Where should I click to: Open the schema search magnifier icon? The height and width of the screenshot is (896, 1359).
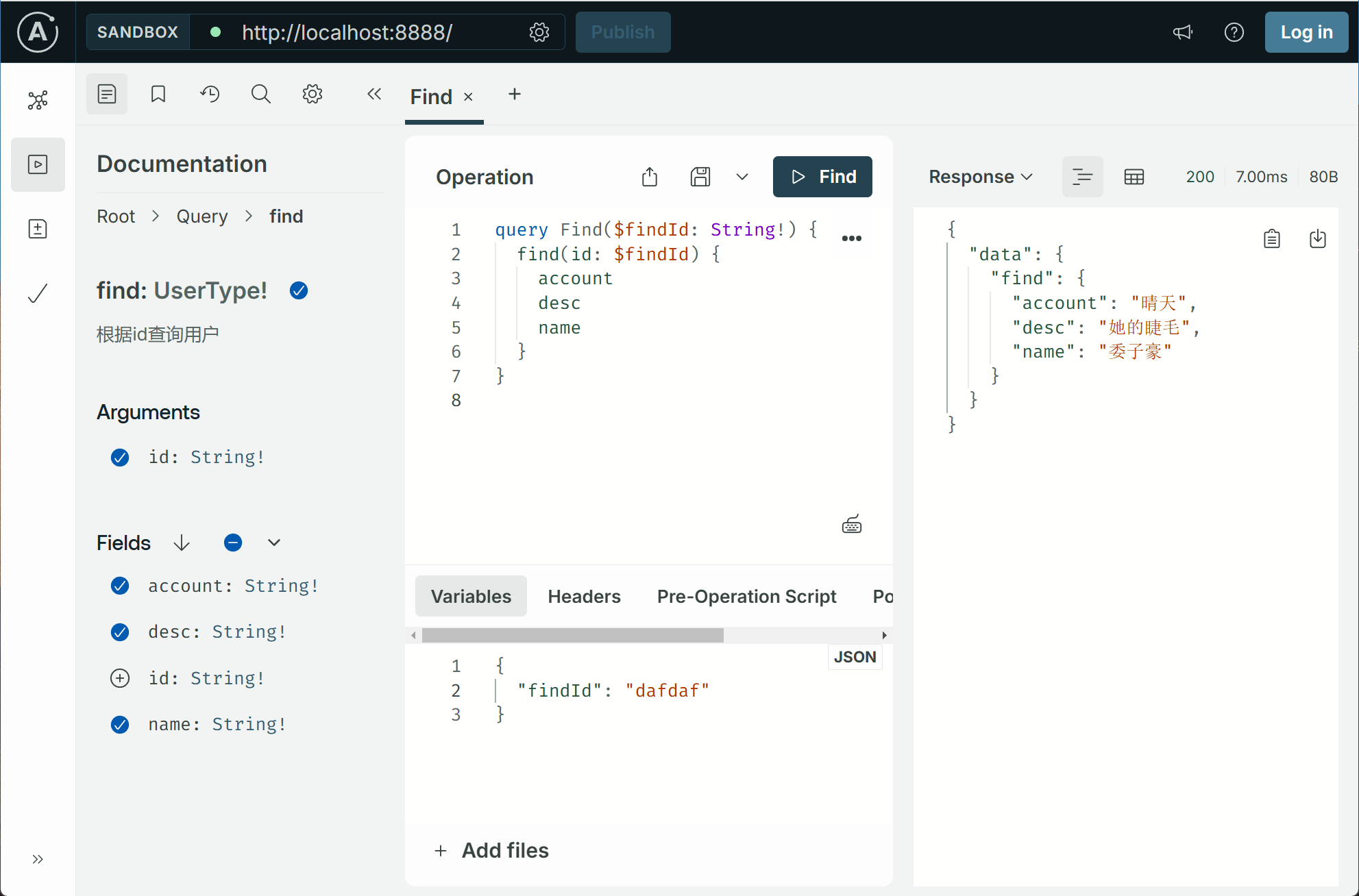pos(261,94)
